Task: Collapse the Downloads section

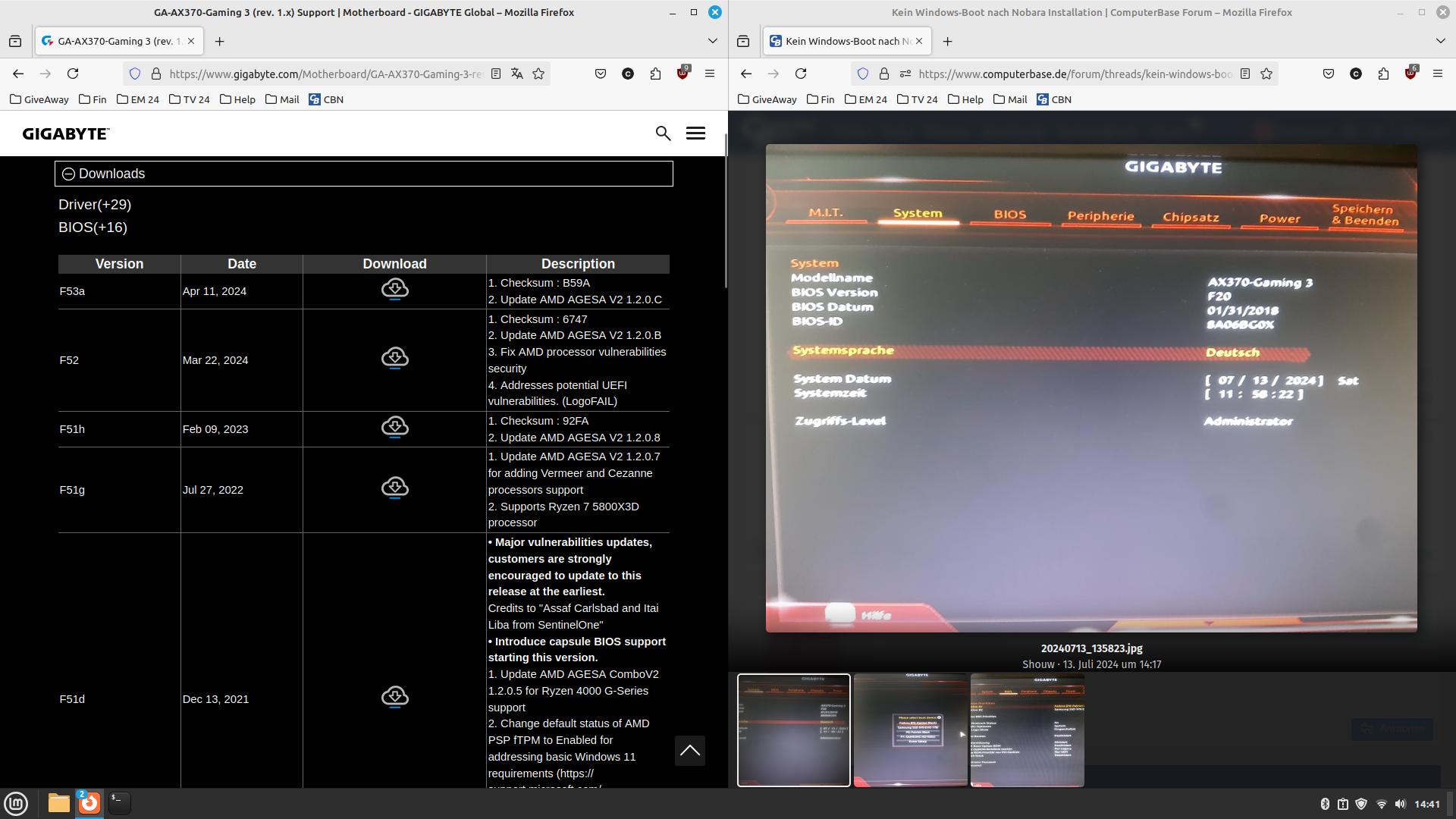Action: tap(68, 174)
